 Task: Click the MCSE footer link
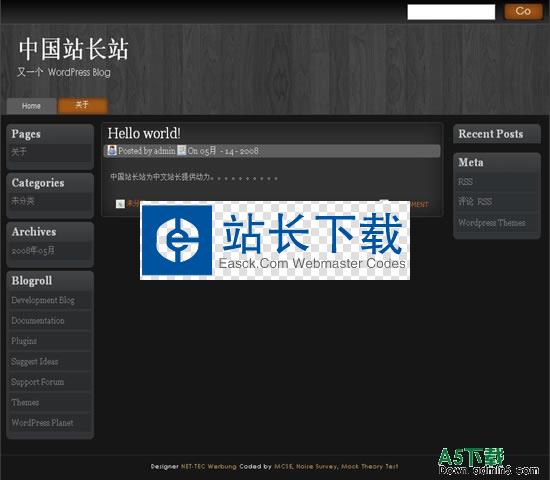tap(283, 466)
